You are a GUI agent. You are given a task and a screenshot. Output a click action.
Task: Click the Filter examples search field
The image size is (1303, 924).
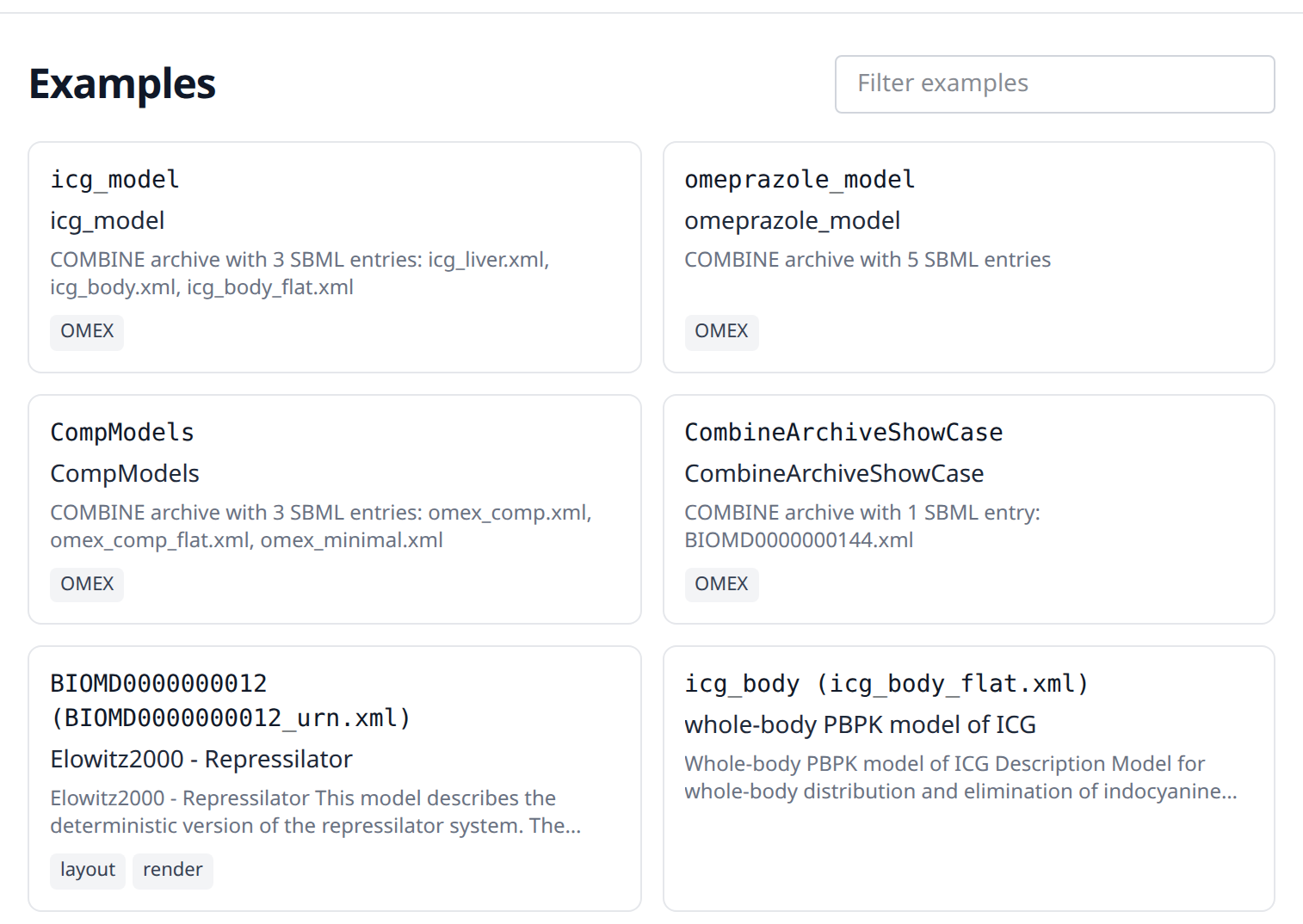point(1054,84)
